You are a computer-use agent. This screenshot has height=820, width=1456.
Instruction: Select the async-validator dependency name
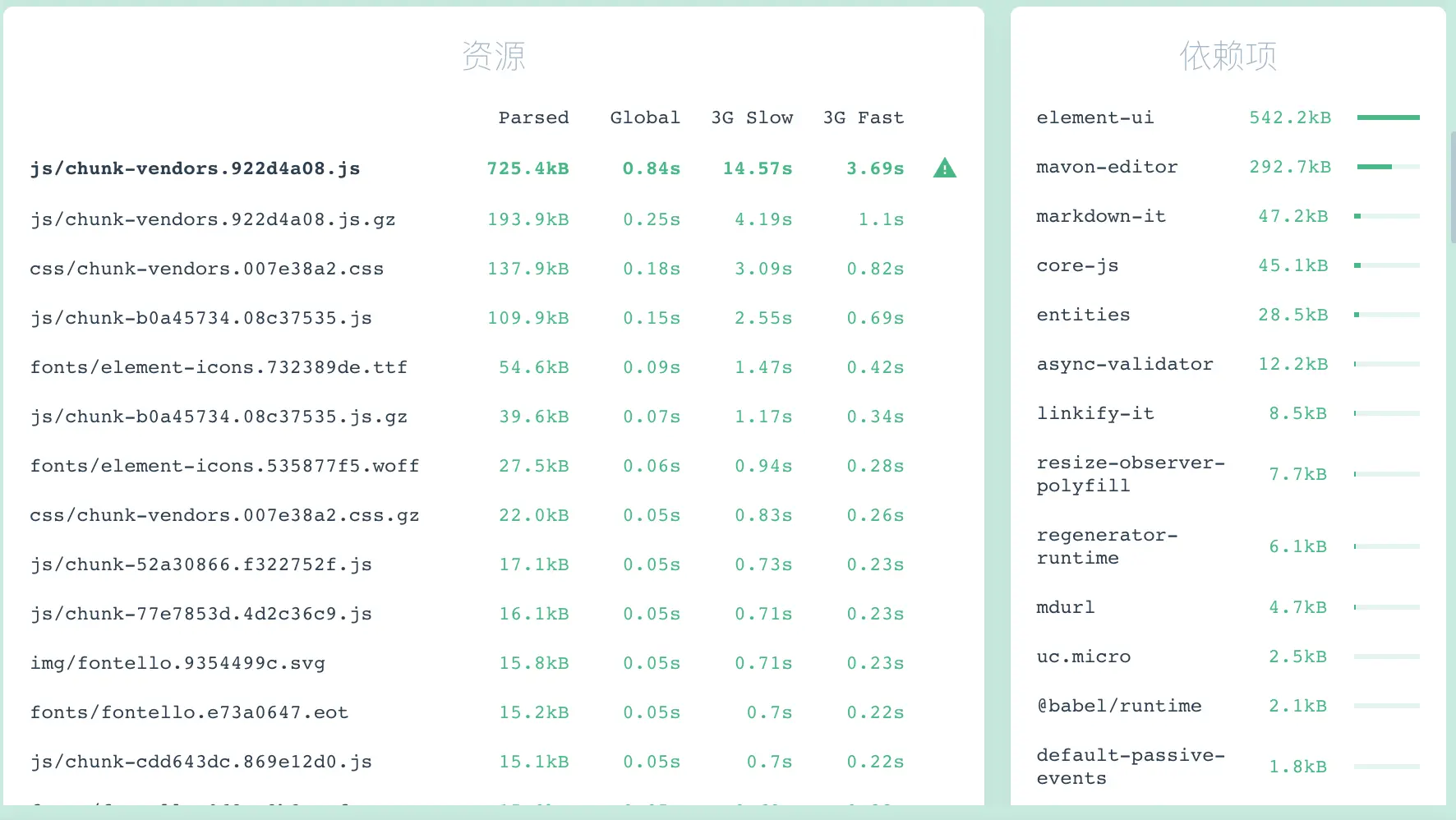click(x=1125, y=364)
